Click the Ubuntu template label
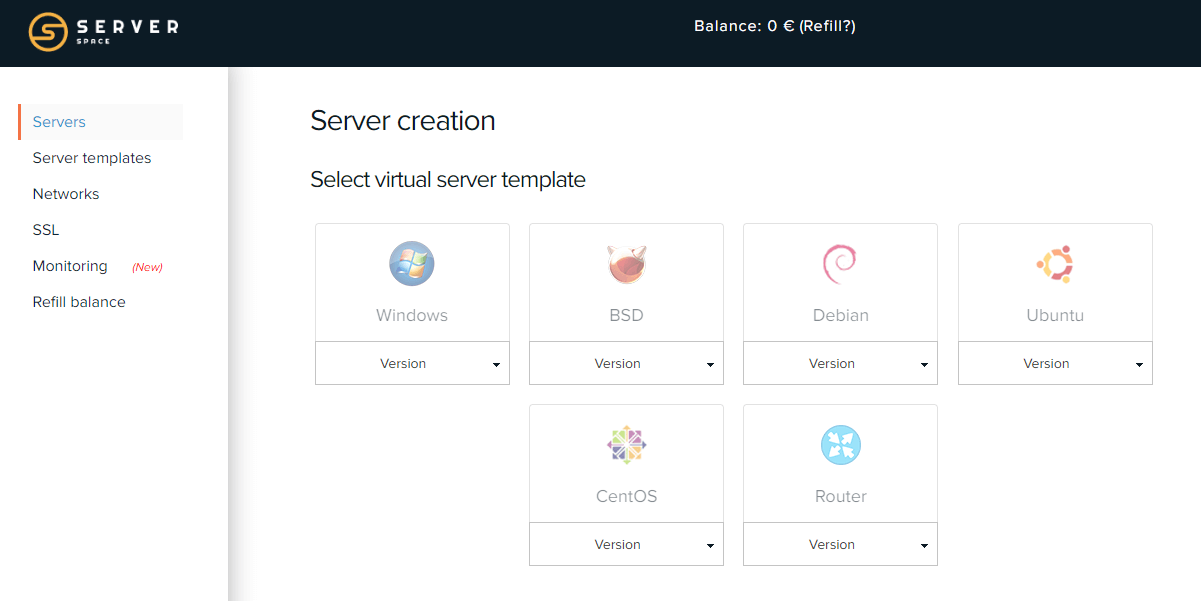Viewport: 1201px width, 601px height. coord(1055,315)
